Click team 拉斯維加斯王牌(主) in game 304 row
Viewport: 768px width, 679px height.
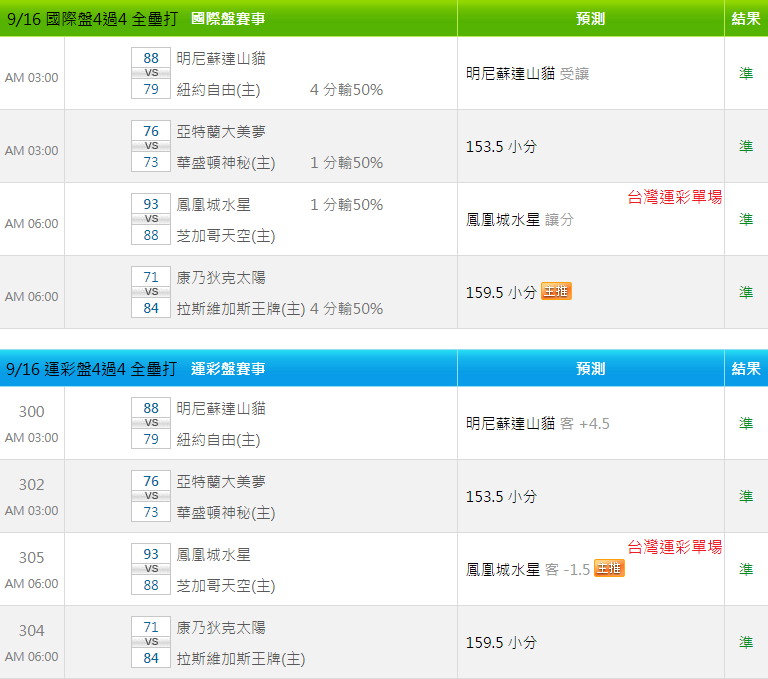241,659
